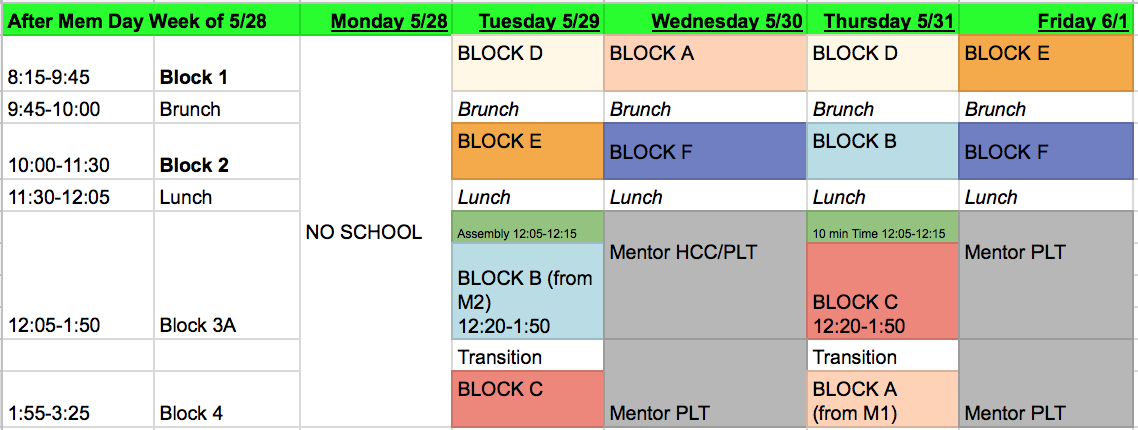Select the "After Mem Day Week of 5/28" header cell
This screenshot has height=430, width=1138.
point(138,21)
